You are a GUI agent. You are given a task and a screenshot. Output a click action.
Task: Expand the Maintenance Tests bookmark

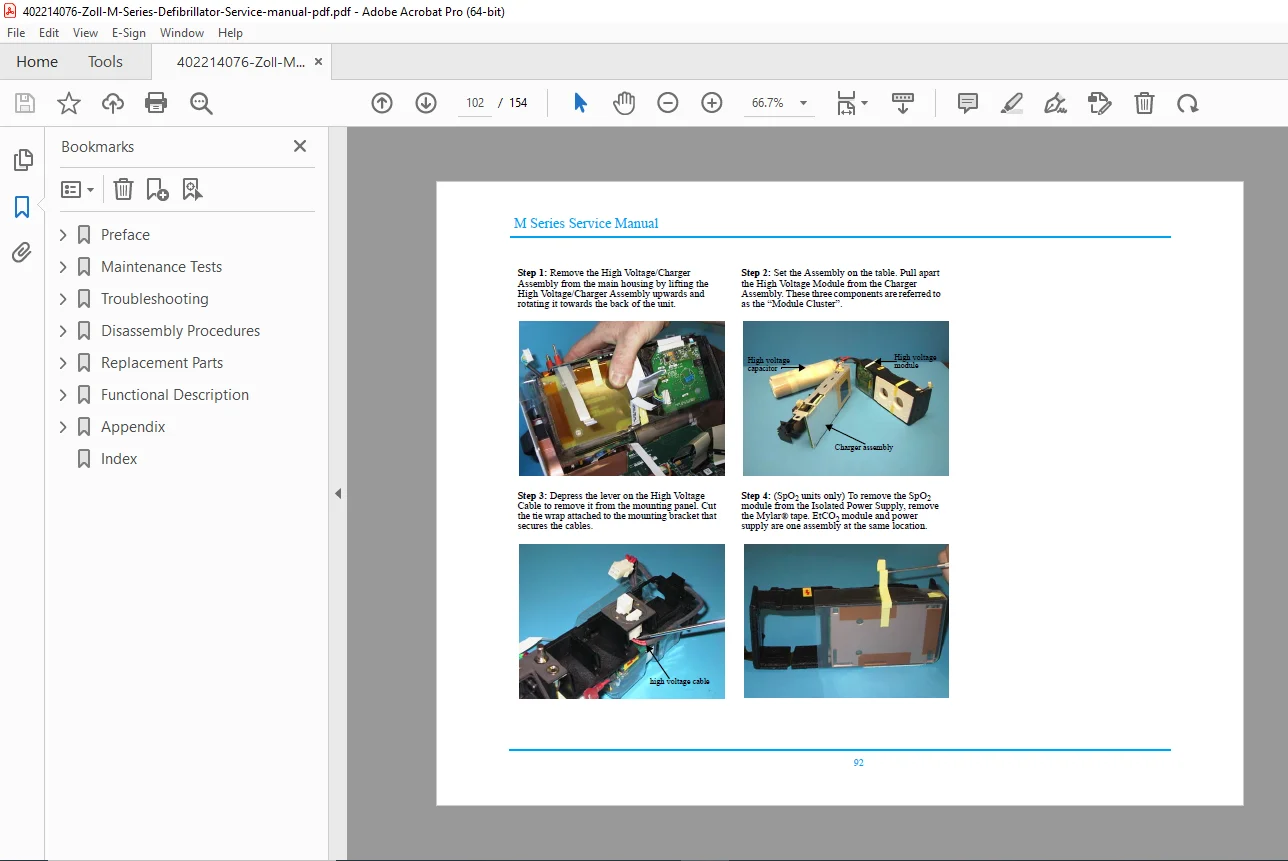pos(63,267)
